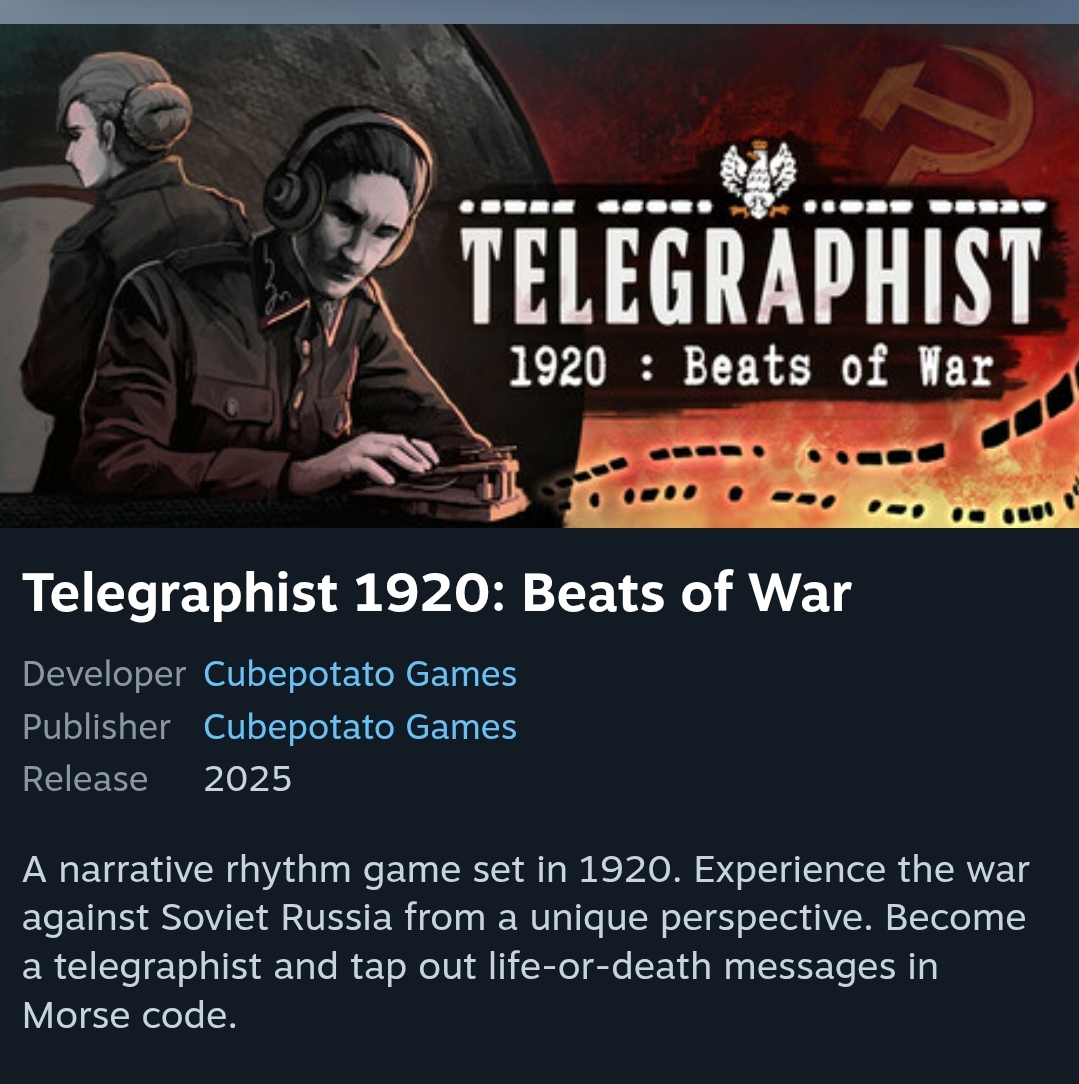Click the Developer label
This screenshot has width=1079, height=1084.
[104, 674]
